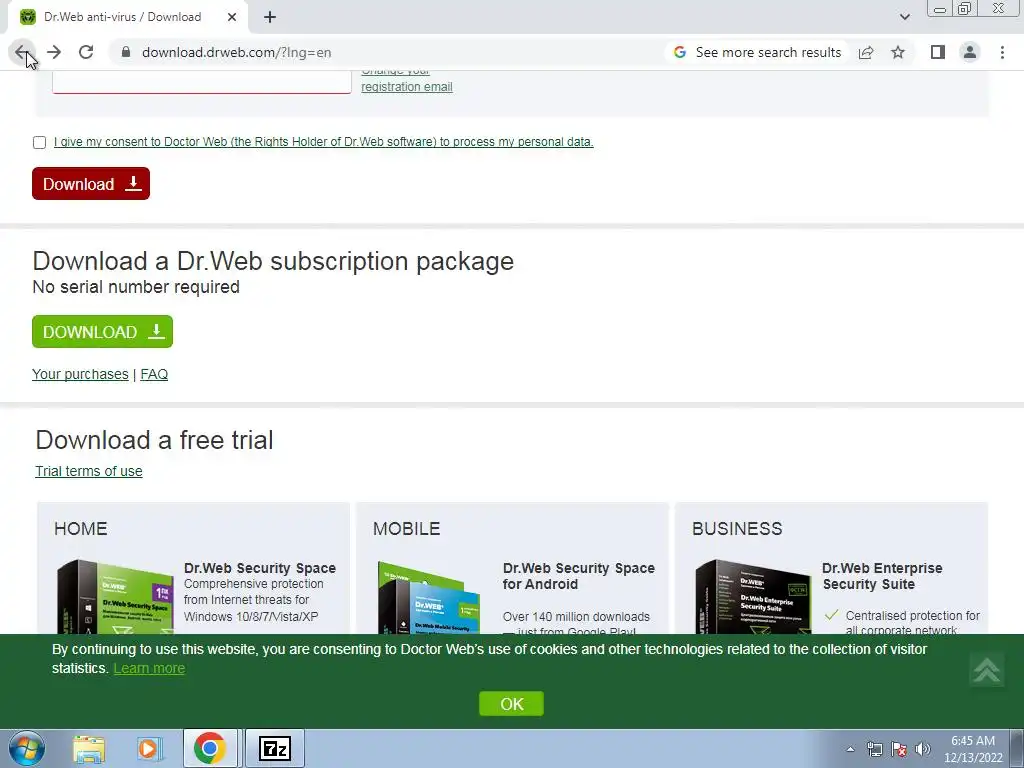Click Dr.Web Enterprise Security Suite box image

coord(752,597)
